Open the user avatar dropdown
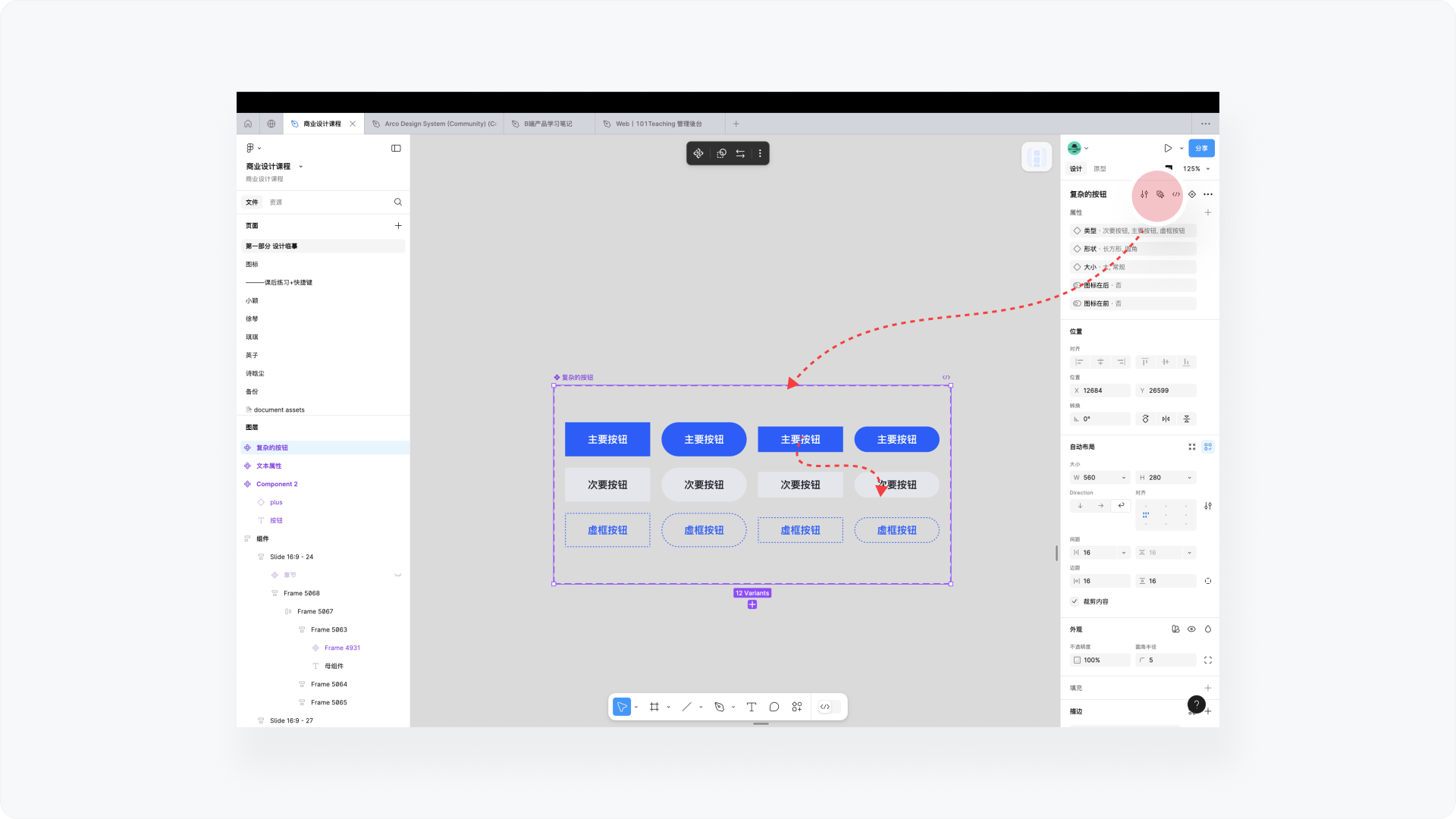Viewport: 1456px width, 819px height. point(1078,148)
